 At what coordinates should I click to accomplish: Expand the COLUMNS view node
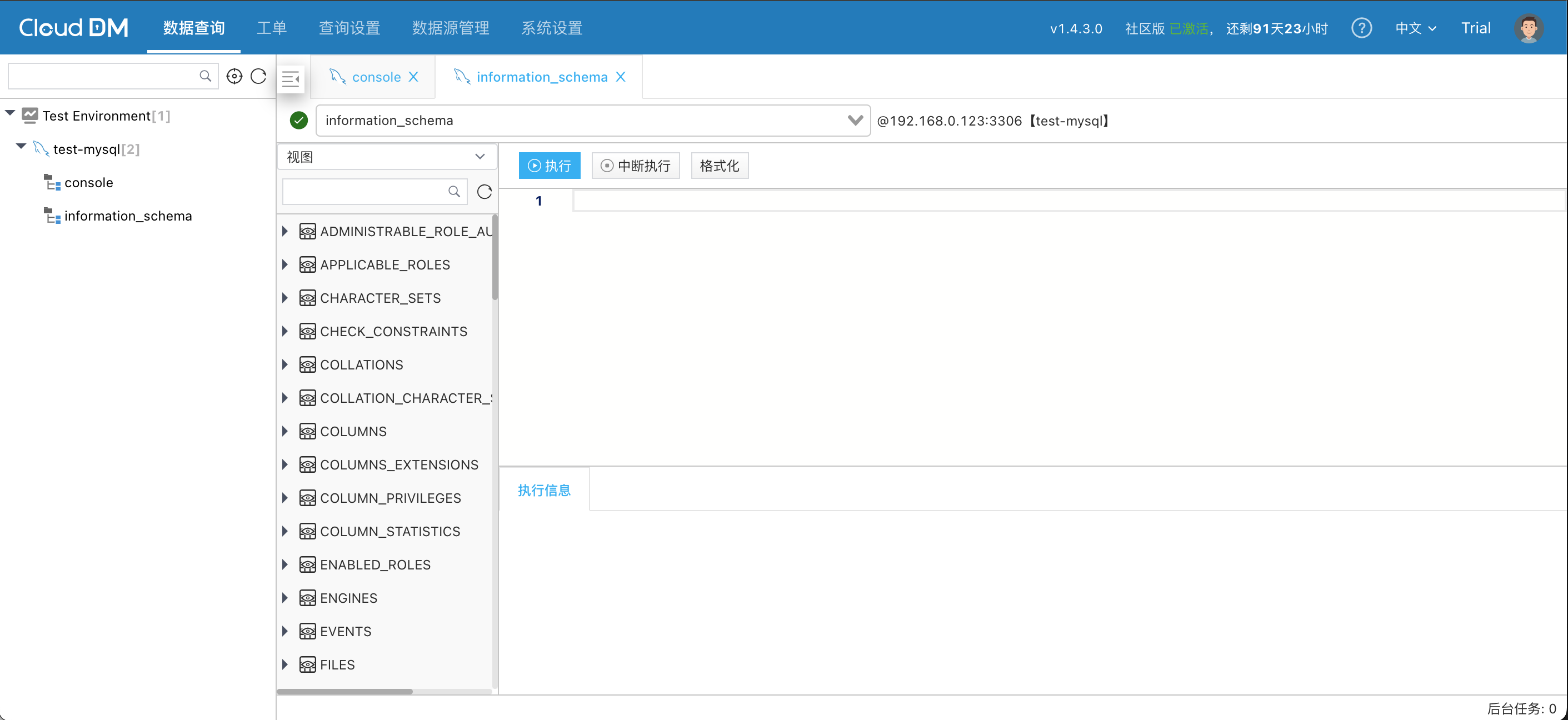[285, 432]
